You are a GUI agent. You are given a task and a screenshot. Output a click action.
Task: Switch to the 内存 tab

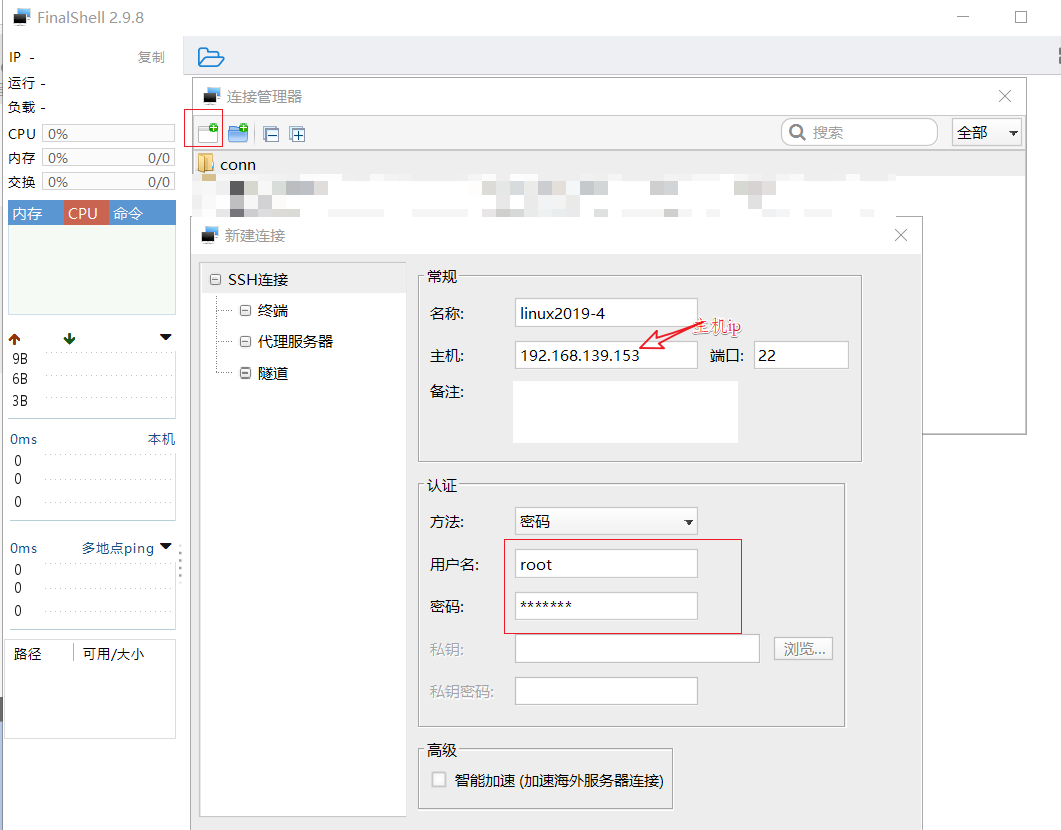click(x=36, y=213)
